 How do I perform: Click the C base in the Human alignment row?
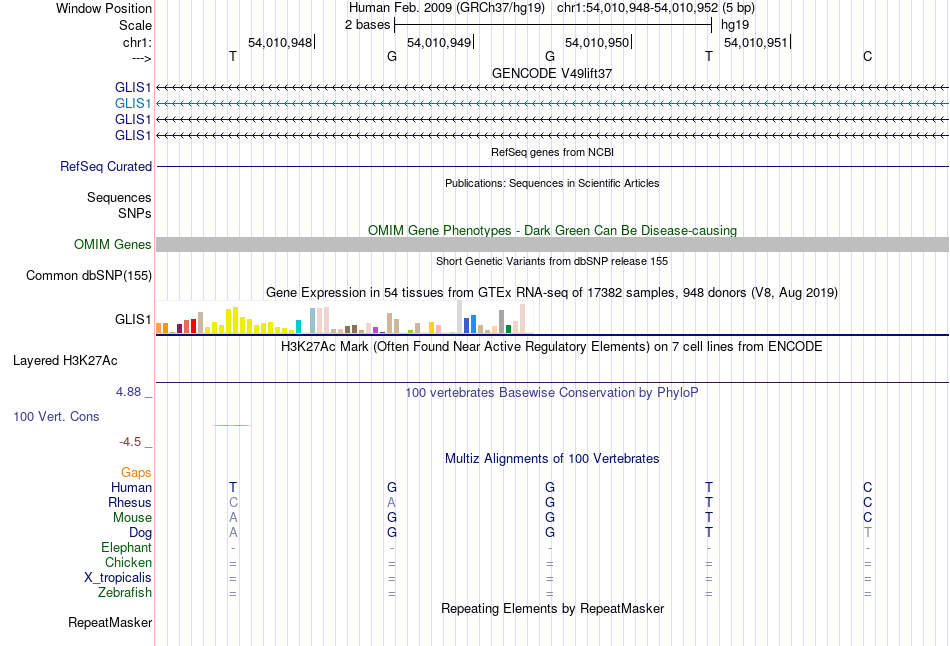click(868, 488)
